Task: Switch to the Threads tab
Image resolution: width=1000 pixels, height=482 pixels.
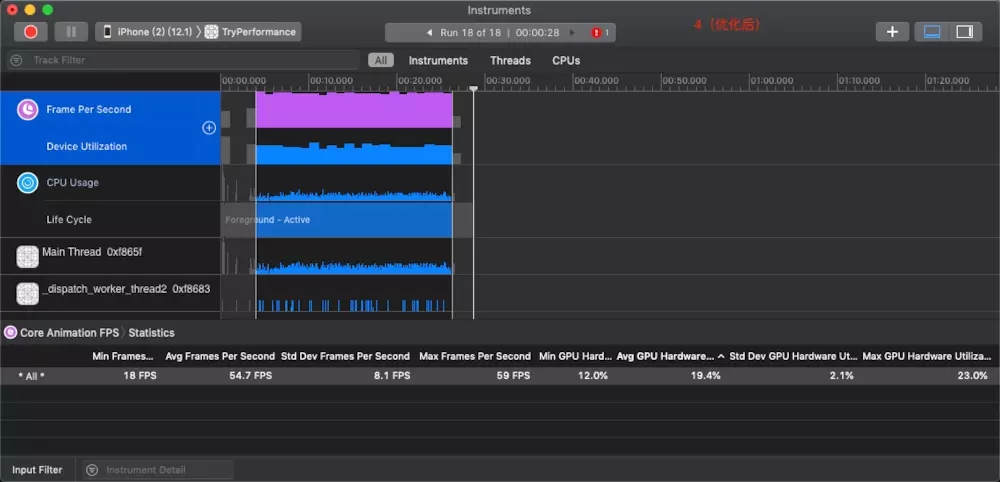Action: tap(510, 61)
